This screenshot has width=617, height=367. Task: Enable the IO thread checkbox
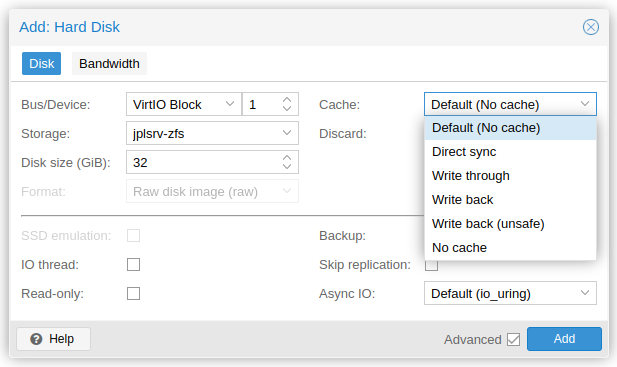pyautogui.click(x=133, y=265)
